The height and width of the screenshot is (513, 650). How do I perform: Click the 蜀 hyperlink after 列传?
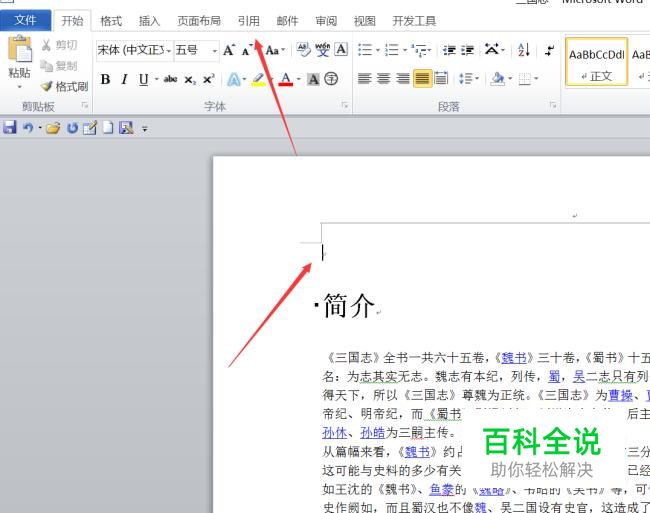tap(554, 376)
